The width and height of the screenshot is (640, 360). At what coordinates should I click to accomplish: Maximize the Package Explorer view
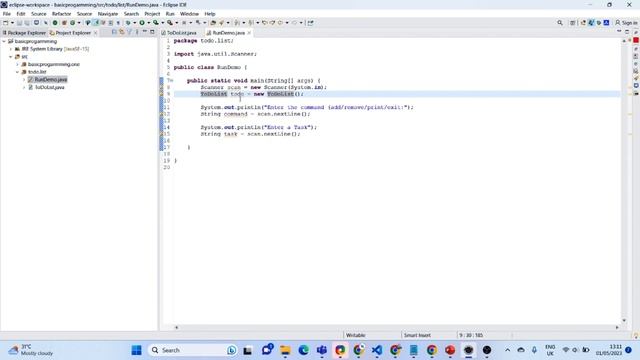152,32
